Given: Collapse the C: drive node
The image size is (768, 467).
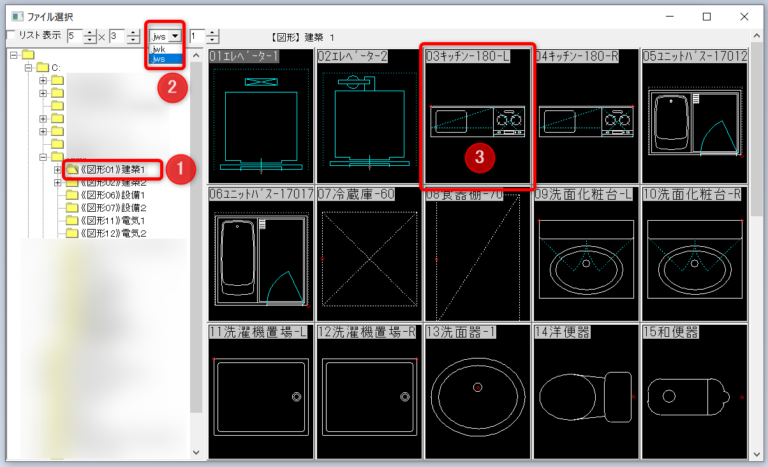Looking at the screenshot, I should coord(28,67).
